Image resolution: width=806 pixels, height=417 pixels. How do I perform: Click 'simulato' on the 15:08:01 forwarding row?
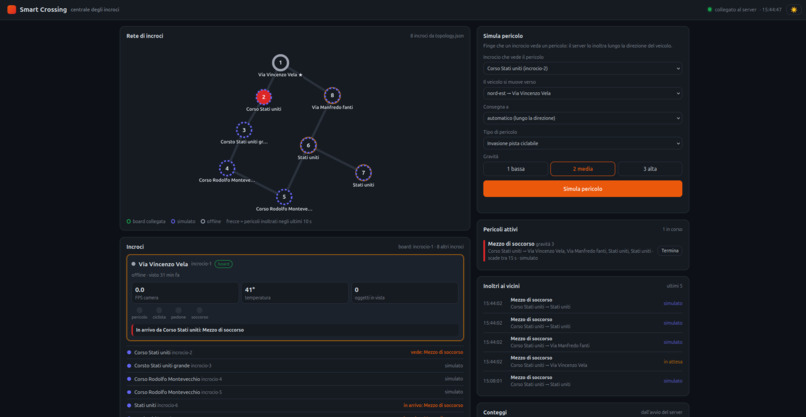pos(673,381)
